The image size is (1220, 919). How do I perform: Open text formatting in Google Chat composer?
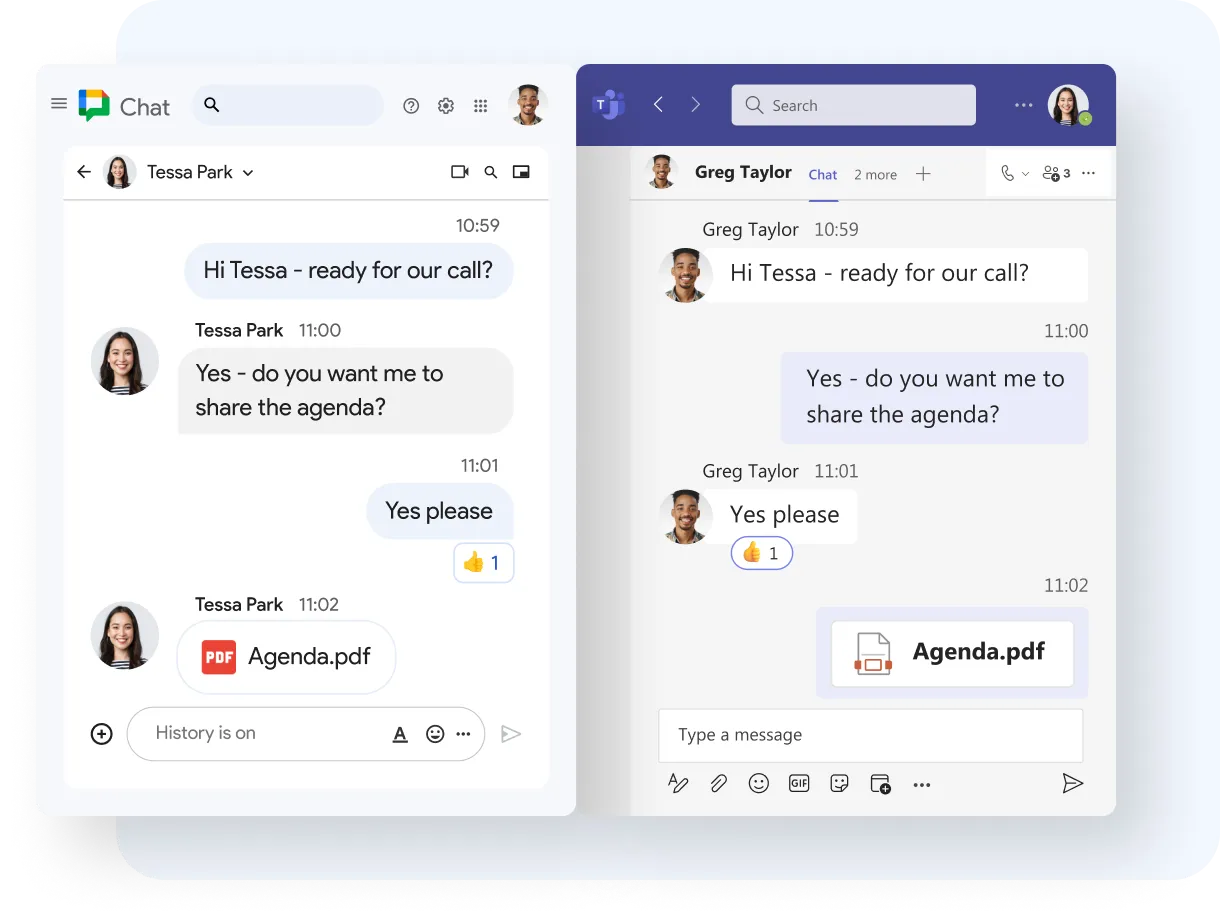click(400, 734)
